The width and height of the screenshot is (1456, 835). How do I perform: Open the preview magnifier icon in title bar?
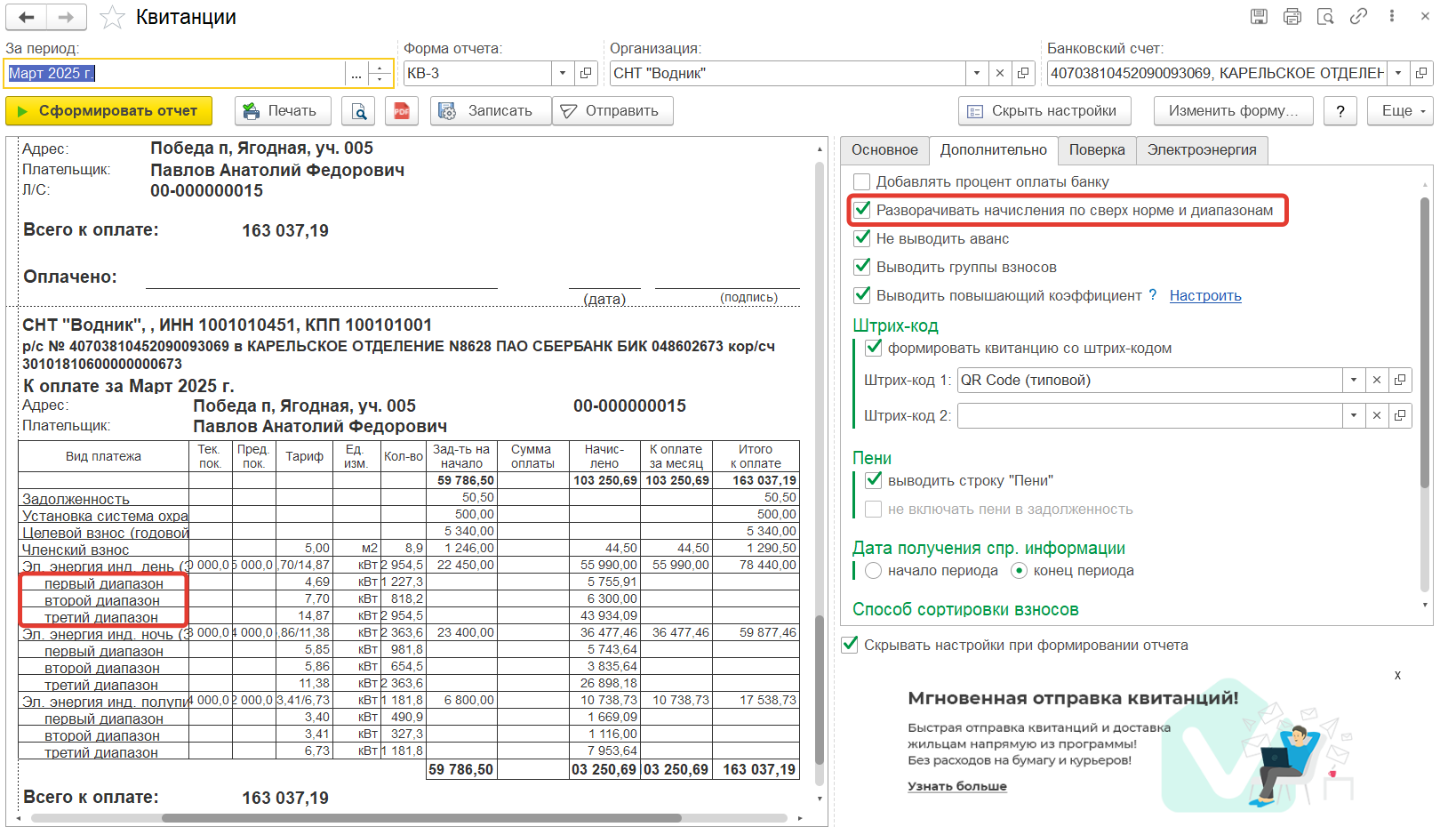[x=1325, y=16]
